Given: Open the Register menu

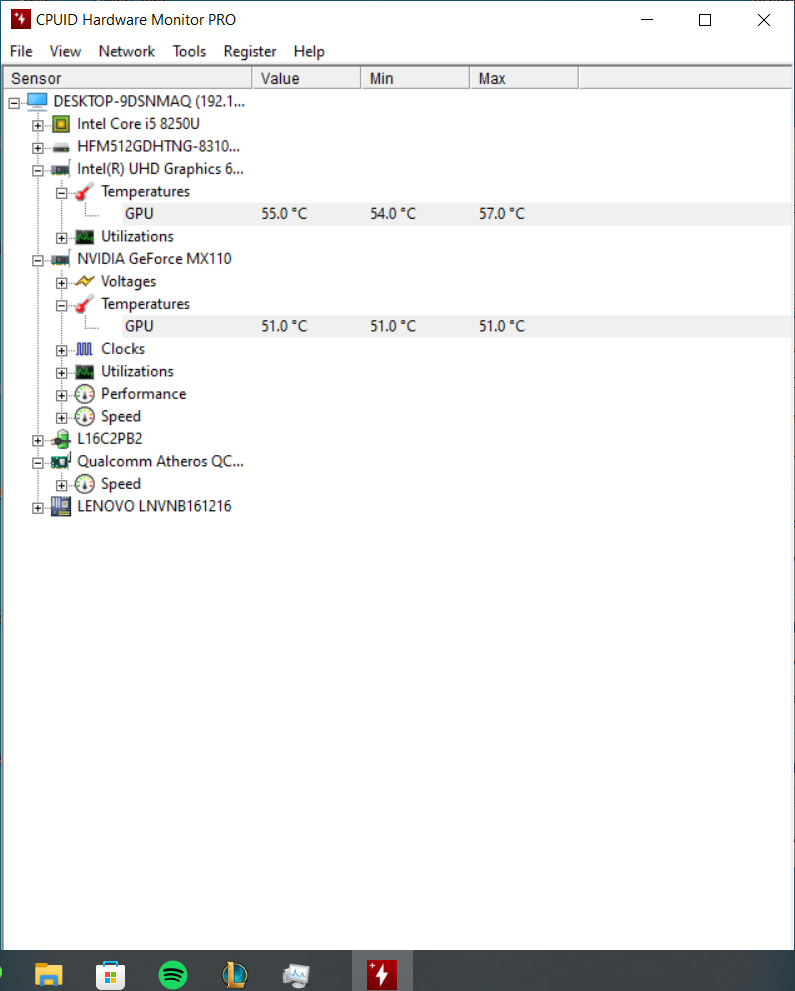Looking at the screenshot, I should [250, 51].
